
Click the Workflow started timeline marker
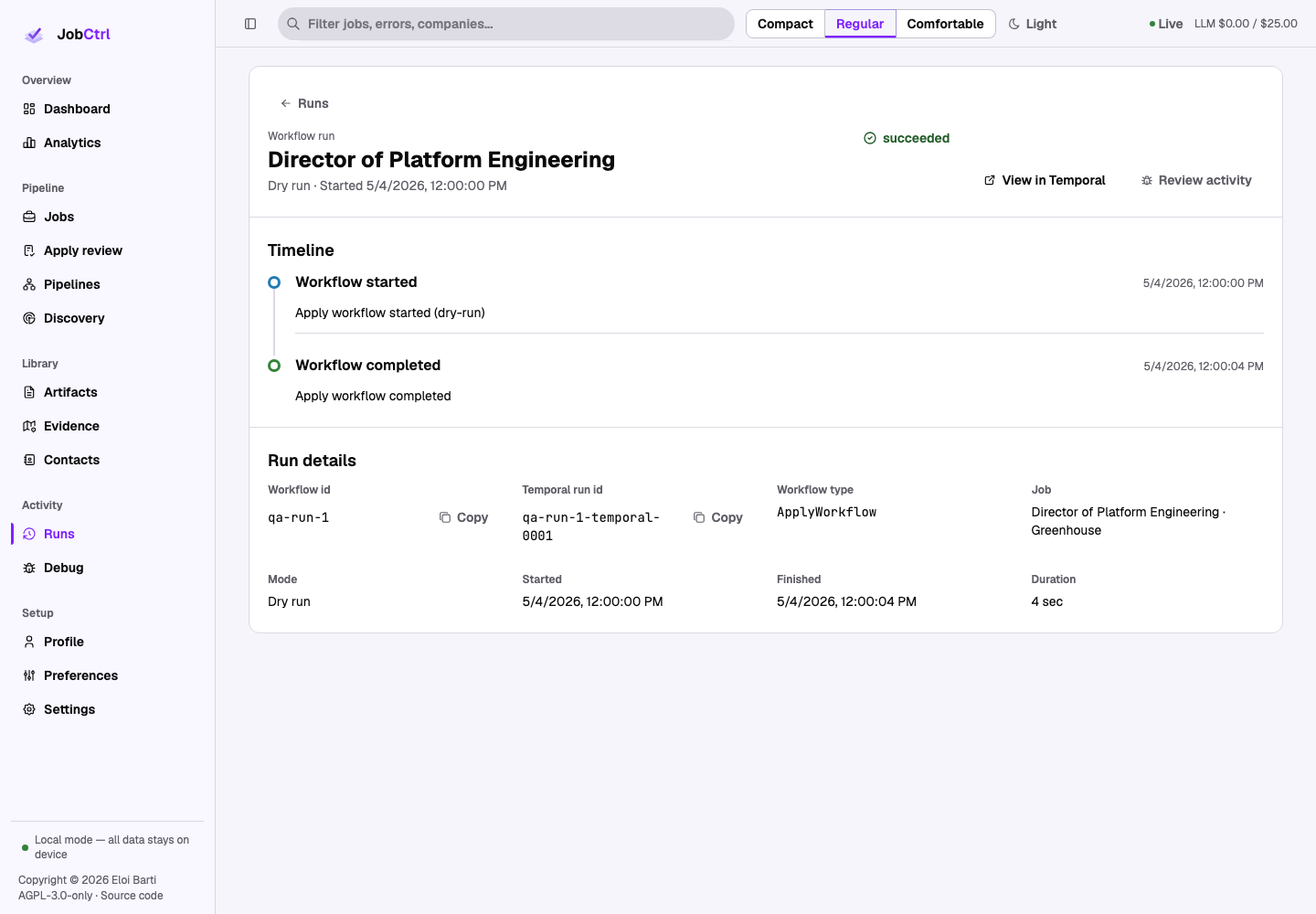(274, 282)
